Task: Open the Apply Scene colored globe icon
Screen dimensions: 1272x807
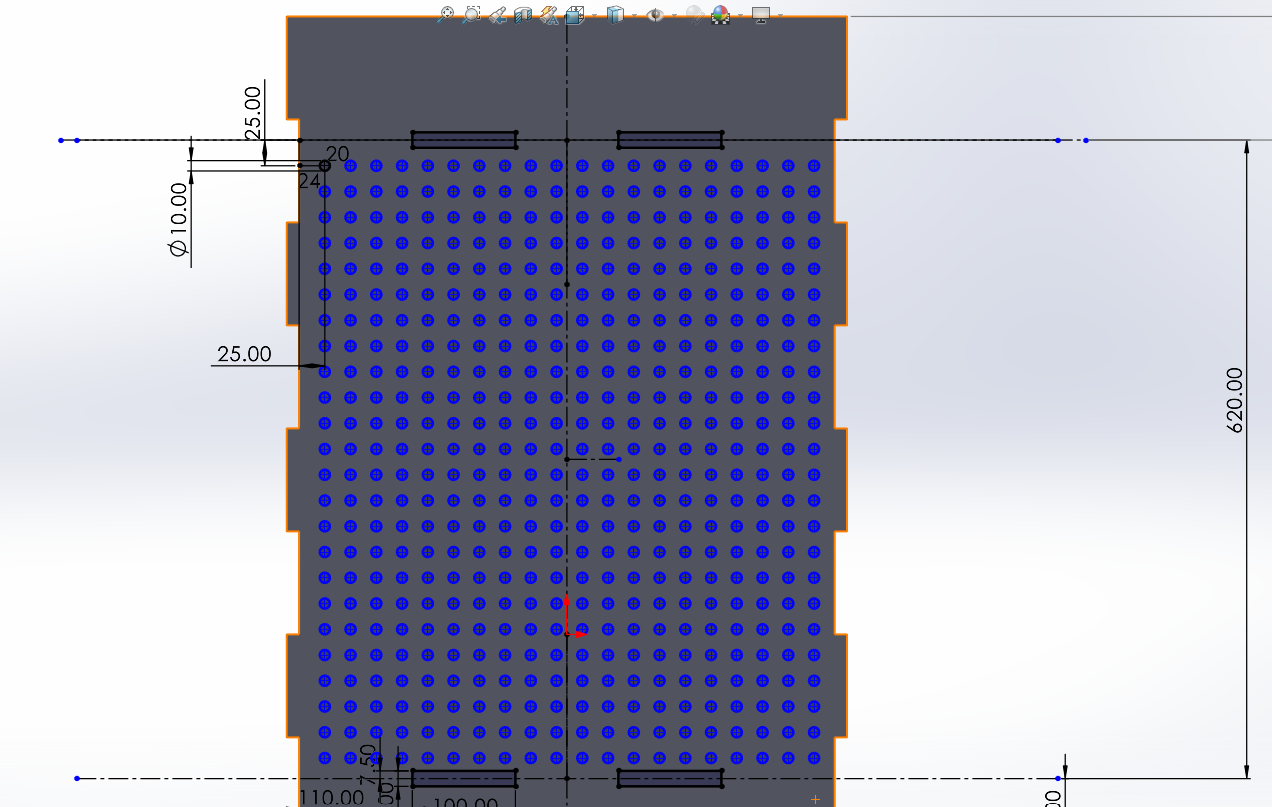Action: (720, 15)
